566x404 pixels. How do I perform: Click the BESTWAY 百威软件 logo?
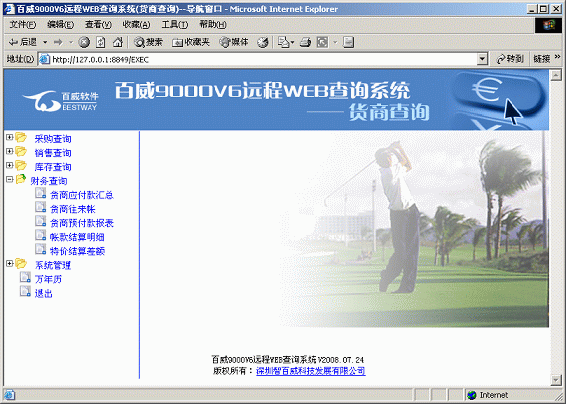pos(60,101)
